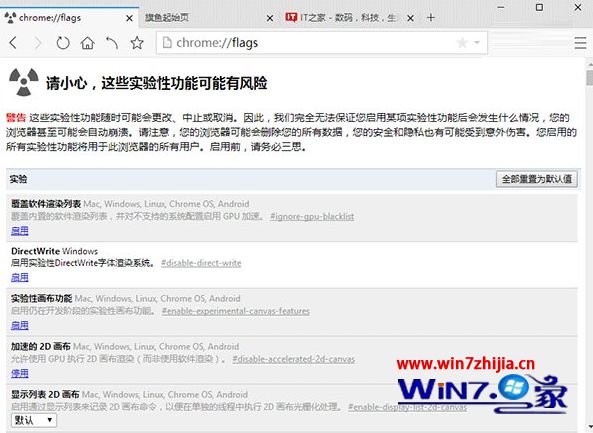Switch to the 旗鱼起始页 tab
The height and width of the screenshot is (433, 593).
coord(167,17)
